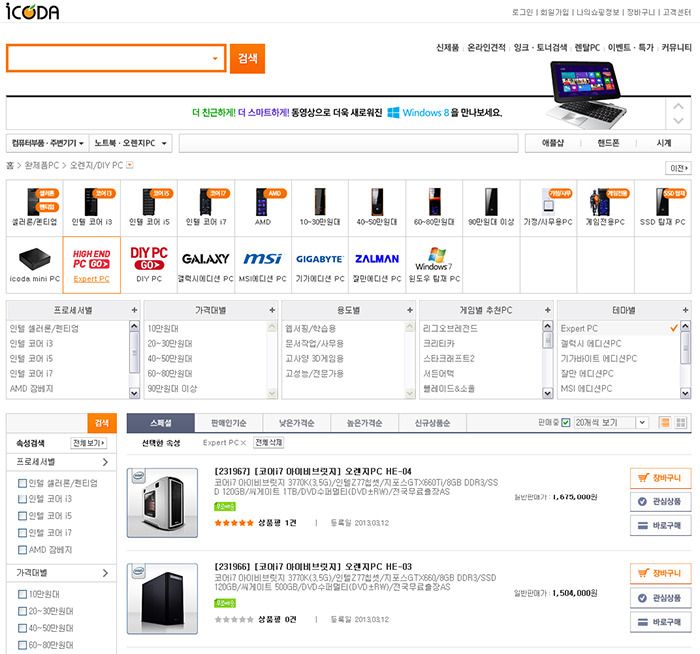Open the search box dropdown arrow
Image resolution: width=700 pixels, height=654 pixels.
point(215,58)
